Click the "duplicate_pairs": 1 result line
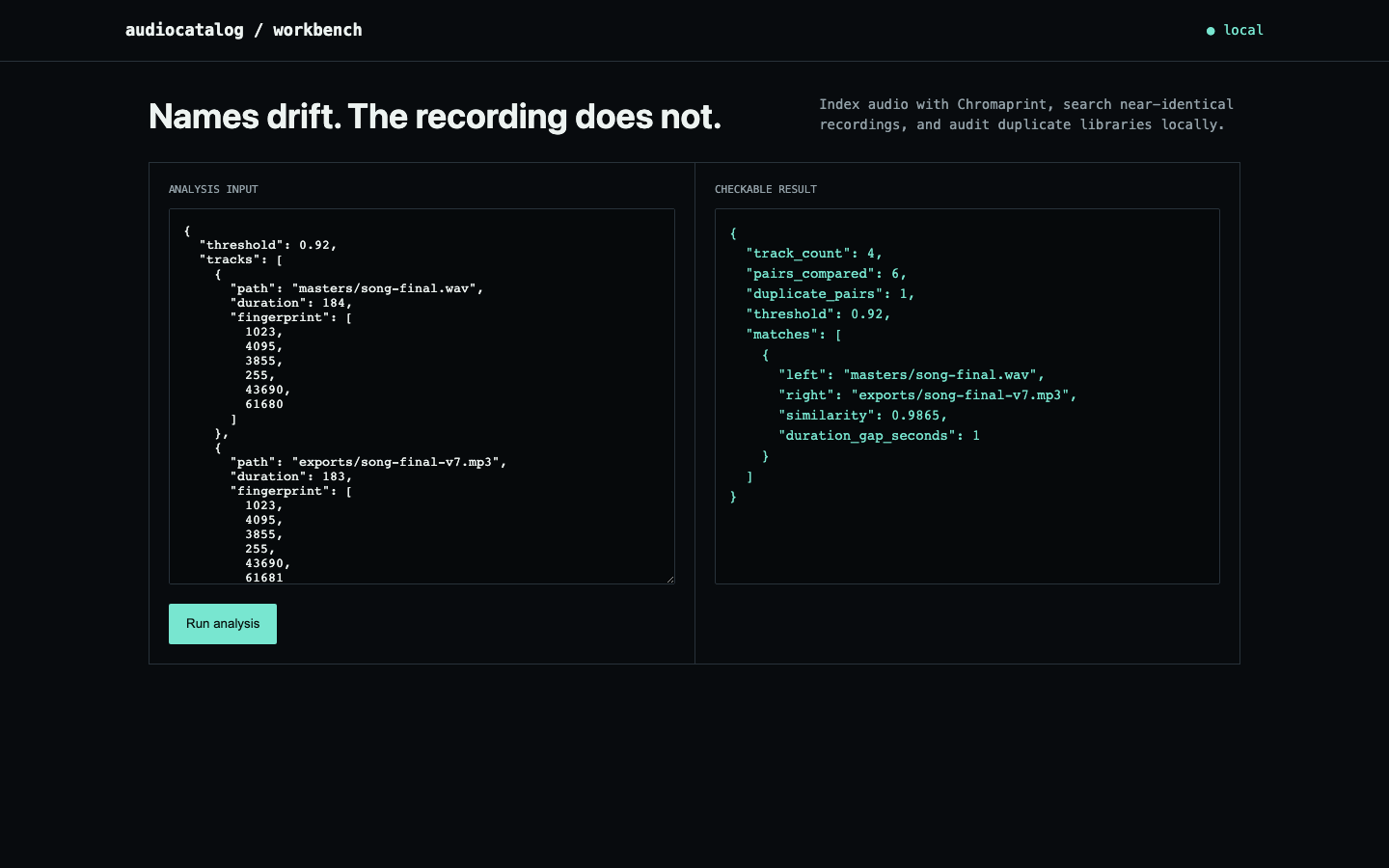1389x868 pixels. click(831, 294)
